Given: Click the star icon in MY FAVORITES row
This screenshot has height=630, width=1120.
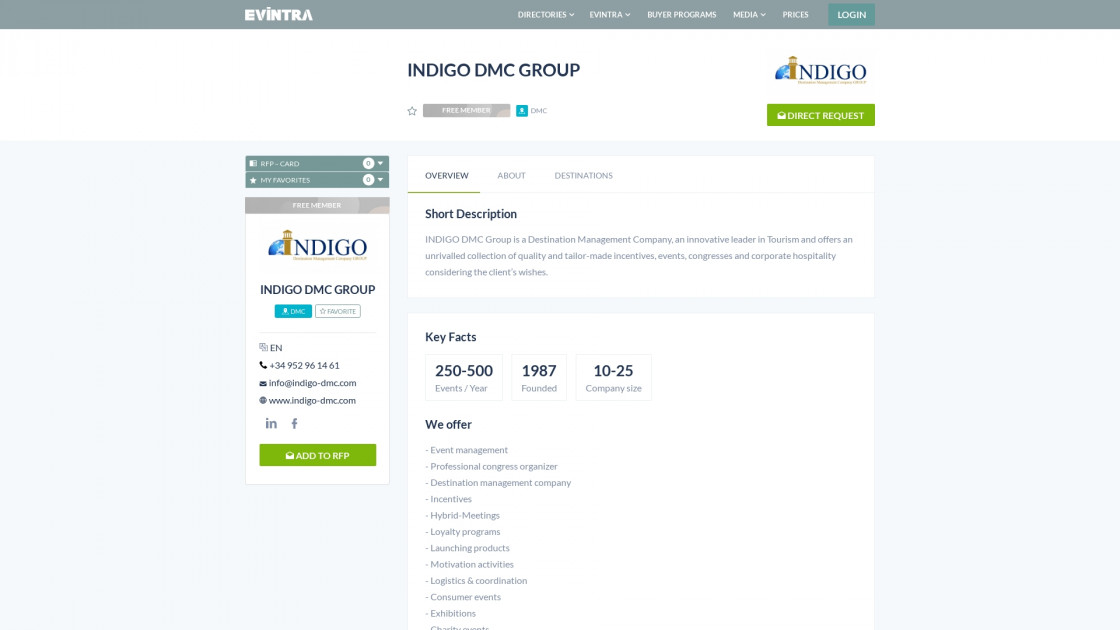Looking at the screenshot, I should coord(253,180).
